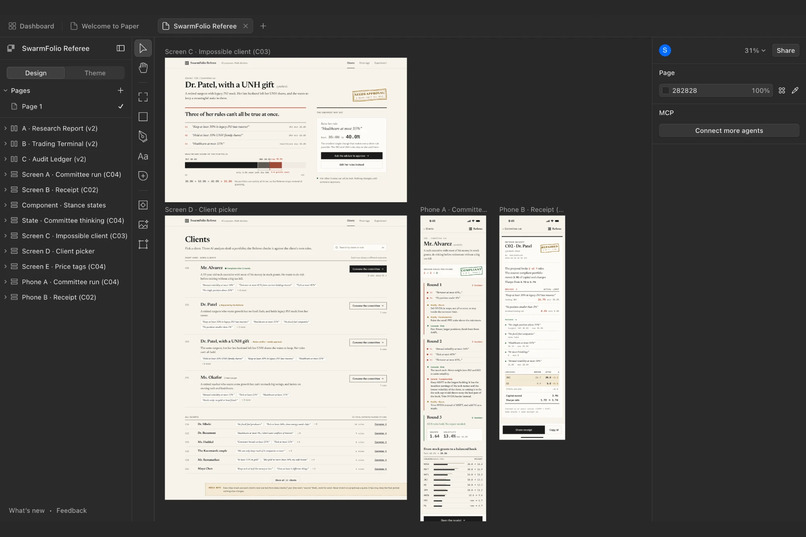Expand Screen C - Impossible client layer
This screenshot has height=537, width=806.
(6, 236)
